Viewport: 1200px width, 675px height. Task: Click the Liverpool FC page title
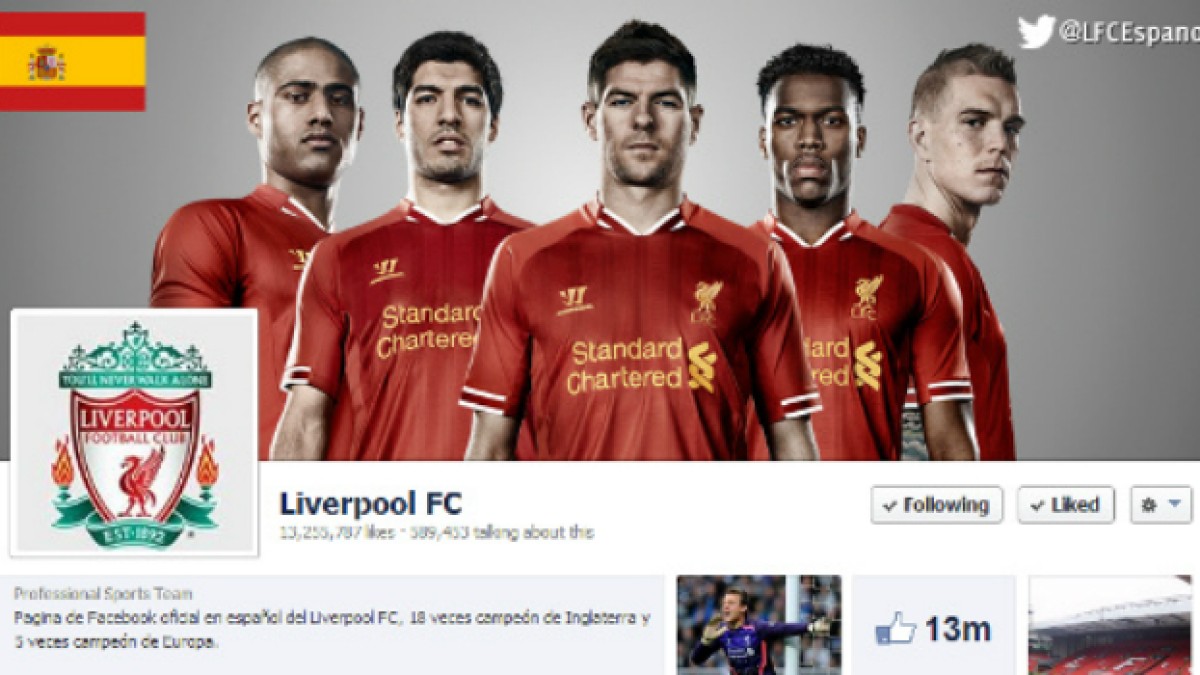pyautogui.click(x=371, y=503)
